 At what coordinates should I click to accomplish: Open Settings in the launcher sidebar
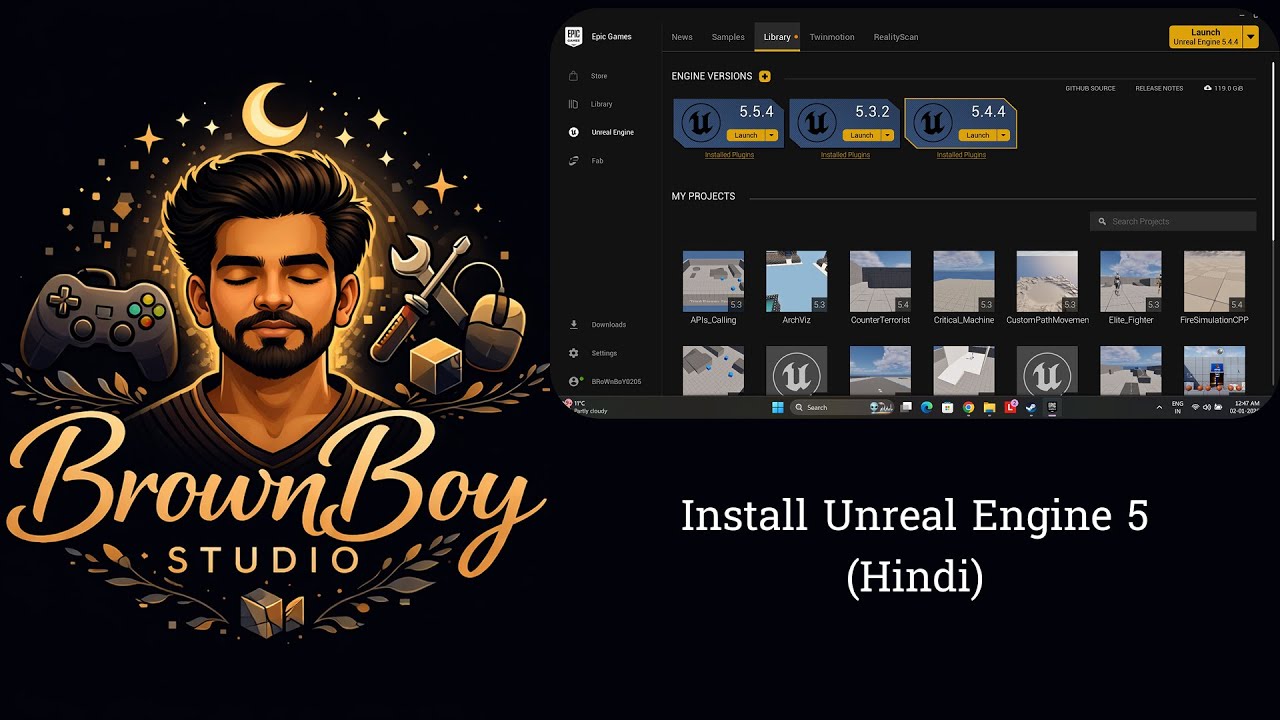(x=593, y=353)
